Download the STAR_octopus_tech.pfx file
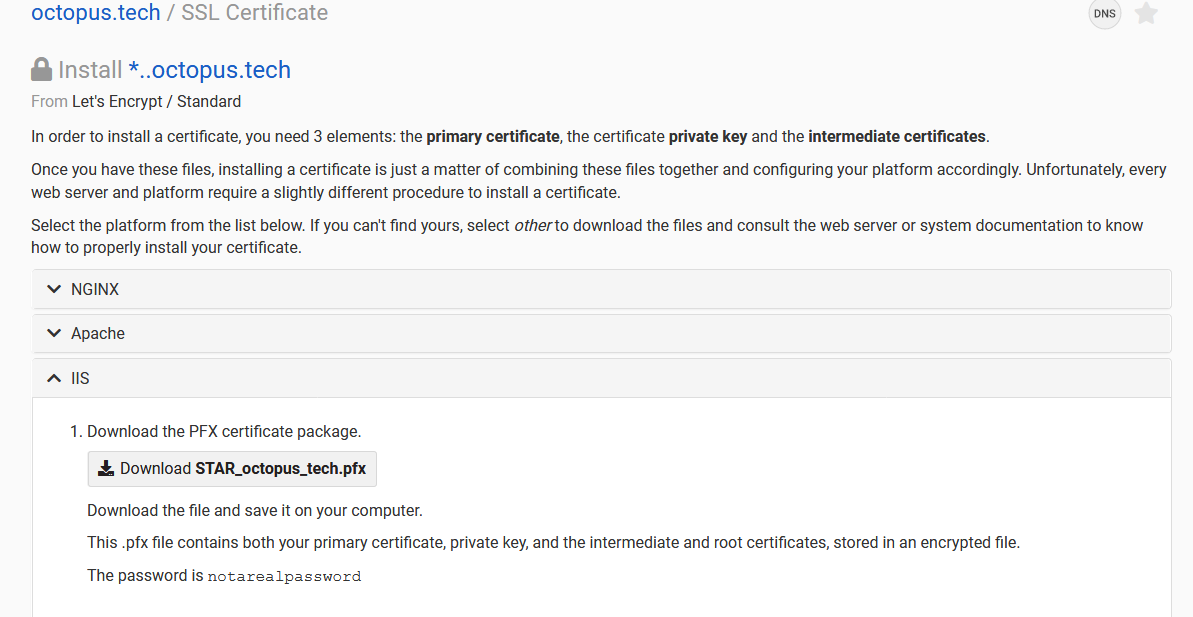 click(x=232, y=468)
